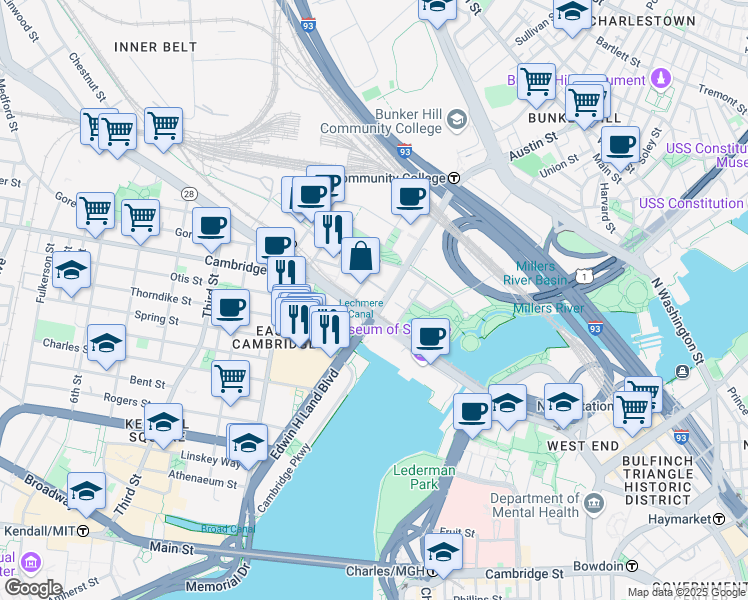This screenshot has height=600, width=748.
Task: Click the restaurant marker on Edwin H Land Blvd
Action: point(329,333)
